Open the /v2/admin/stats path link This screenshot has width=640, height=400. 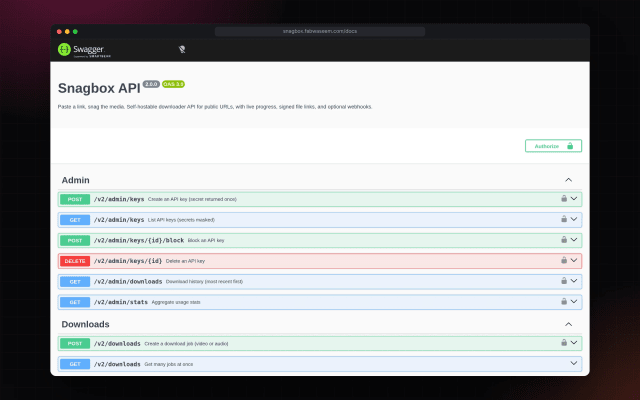[x=121, y=302]
